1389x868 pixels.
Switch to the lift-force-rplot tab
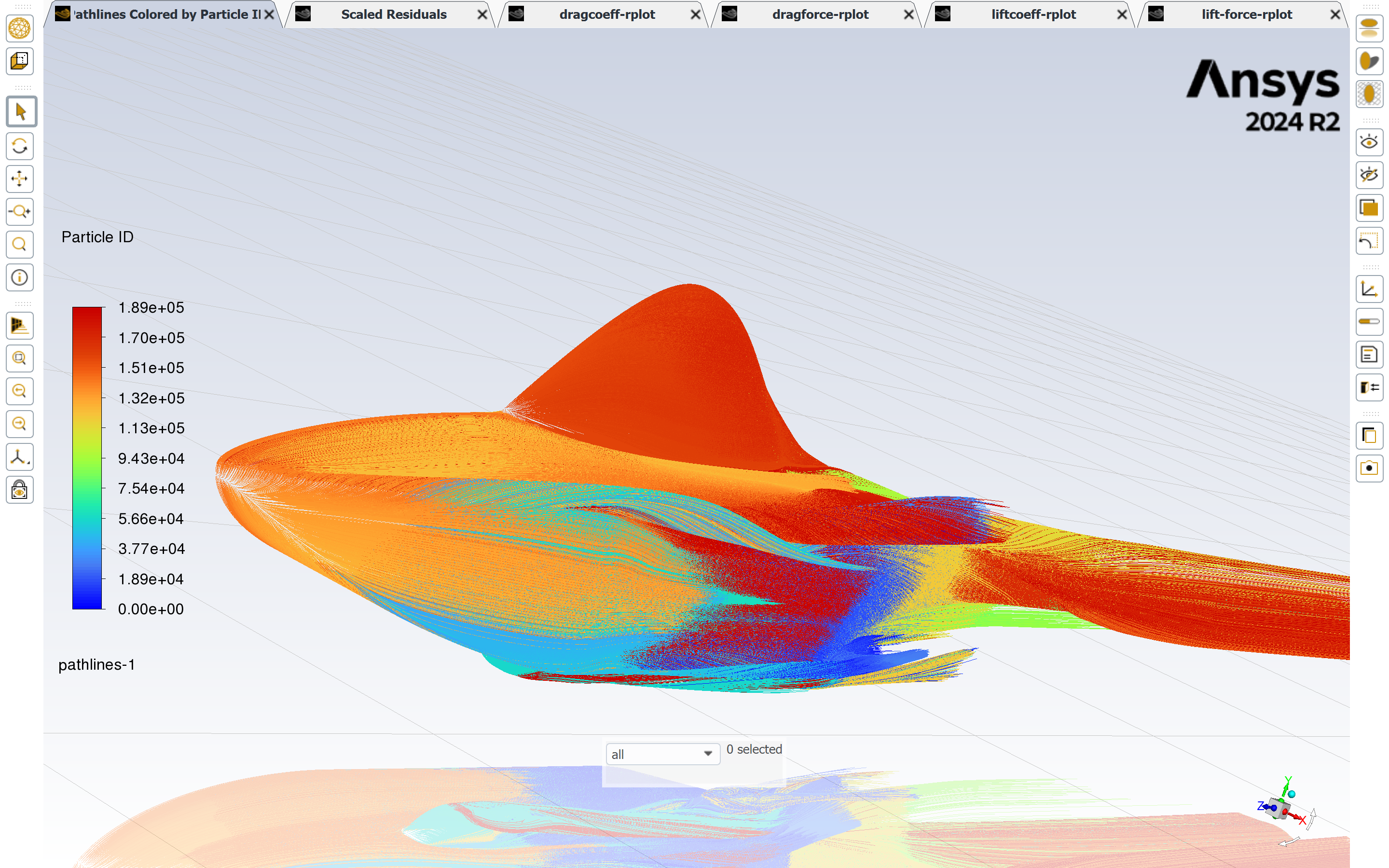click(x=1246, y=14)
